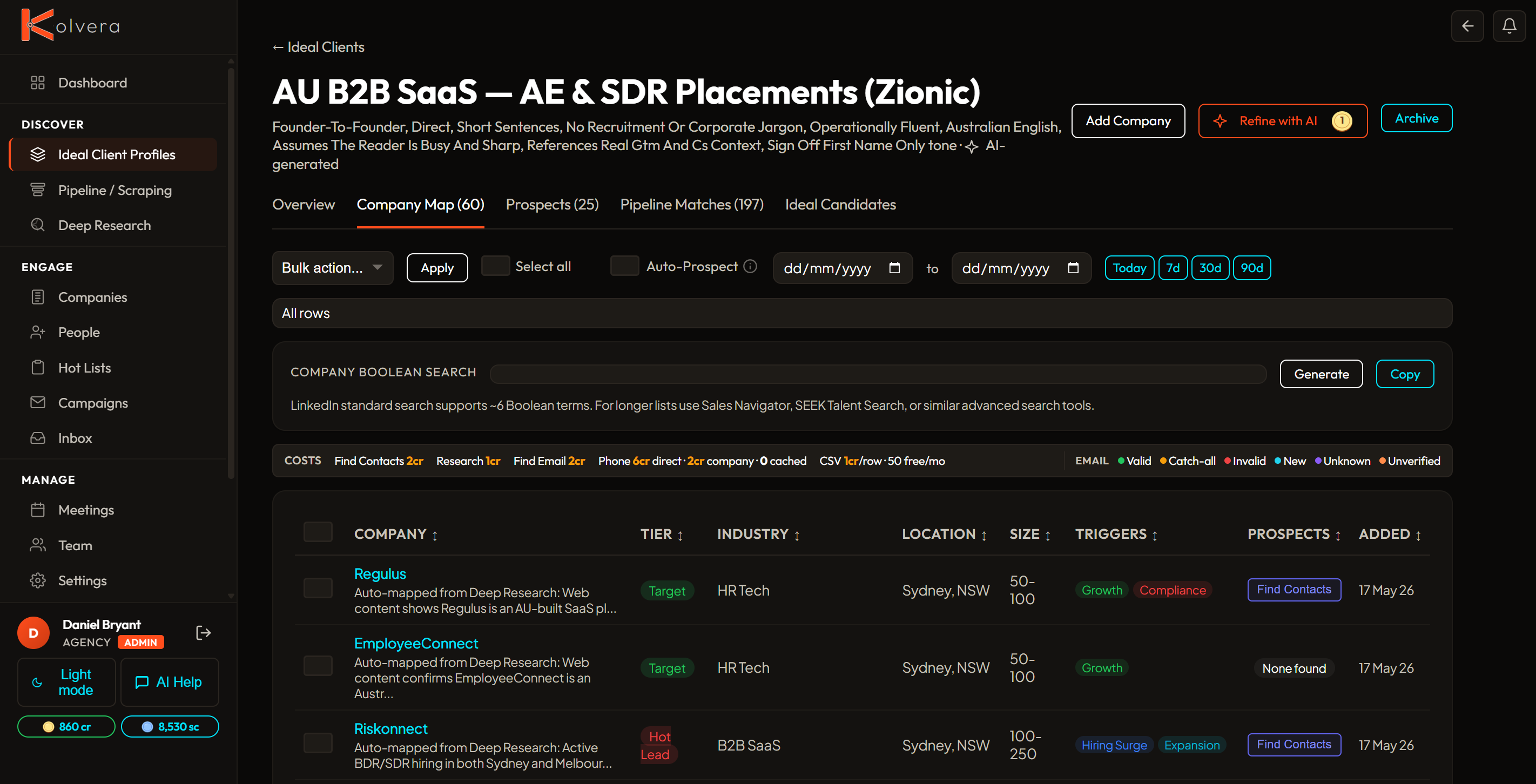Sort by the TRIGGERS column
Viewport: 1536px width, 784px height.
[x=1117, y=534]
